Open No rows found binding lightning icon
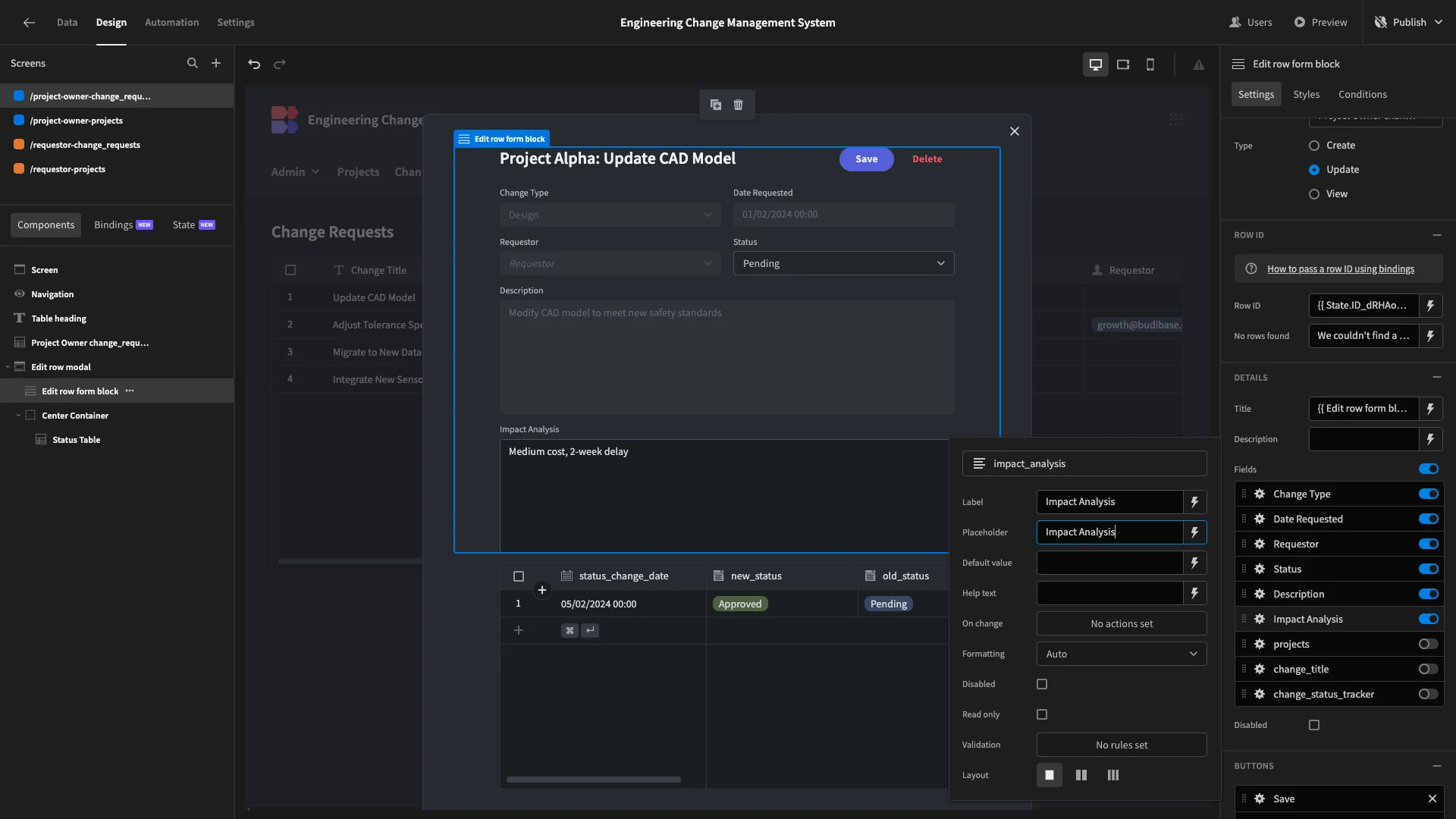This screenshot has width=1456, height=819. (1430, 336)
